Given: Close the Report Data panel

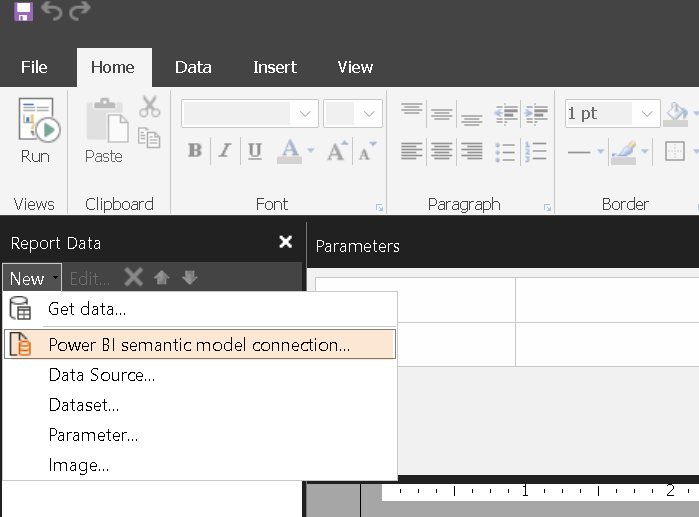Looking at the screenshot, I should click(x=285, y=242).
